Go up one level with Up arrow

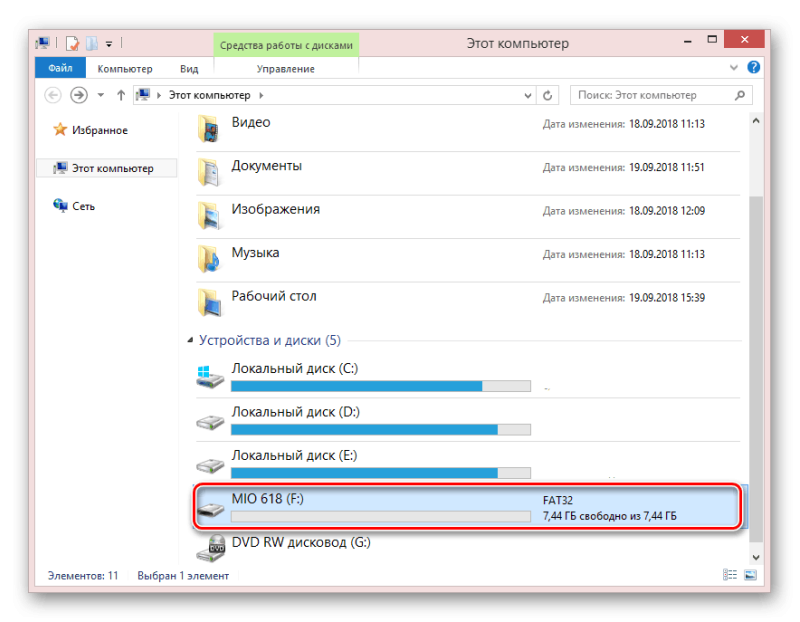coord(121,95)
